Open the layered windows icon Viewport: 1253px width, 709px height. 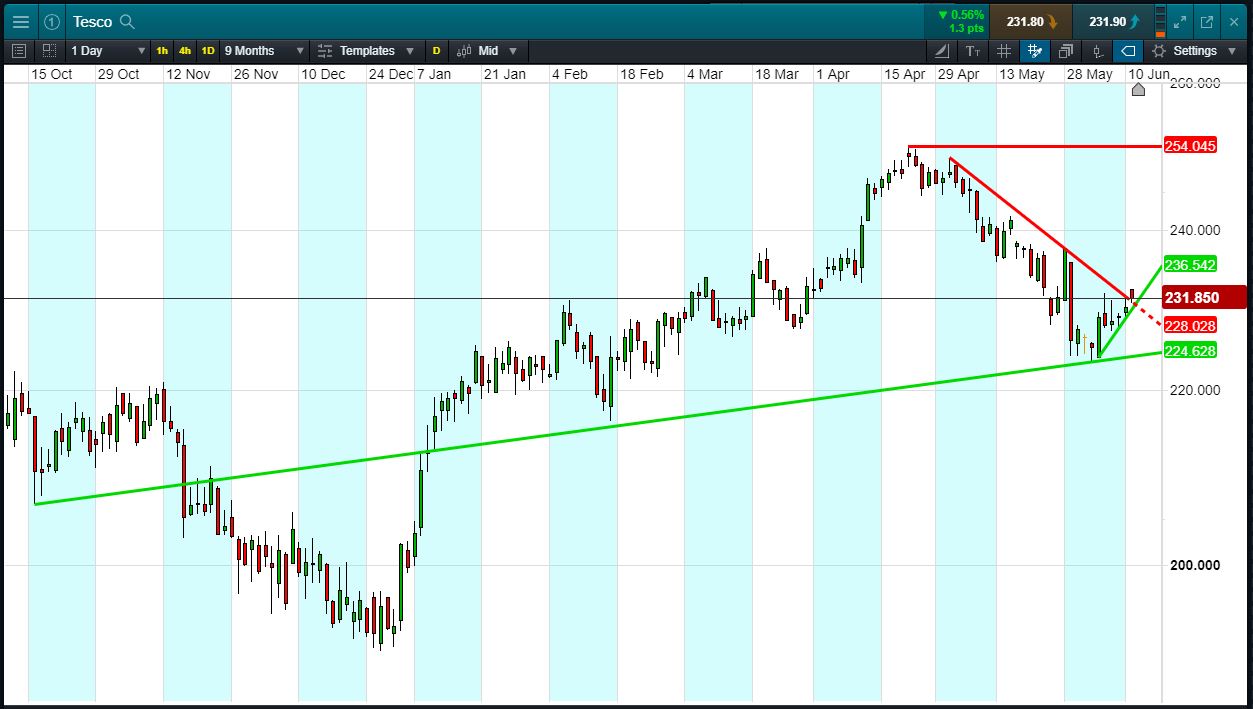click(x=1066, y=51)
